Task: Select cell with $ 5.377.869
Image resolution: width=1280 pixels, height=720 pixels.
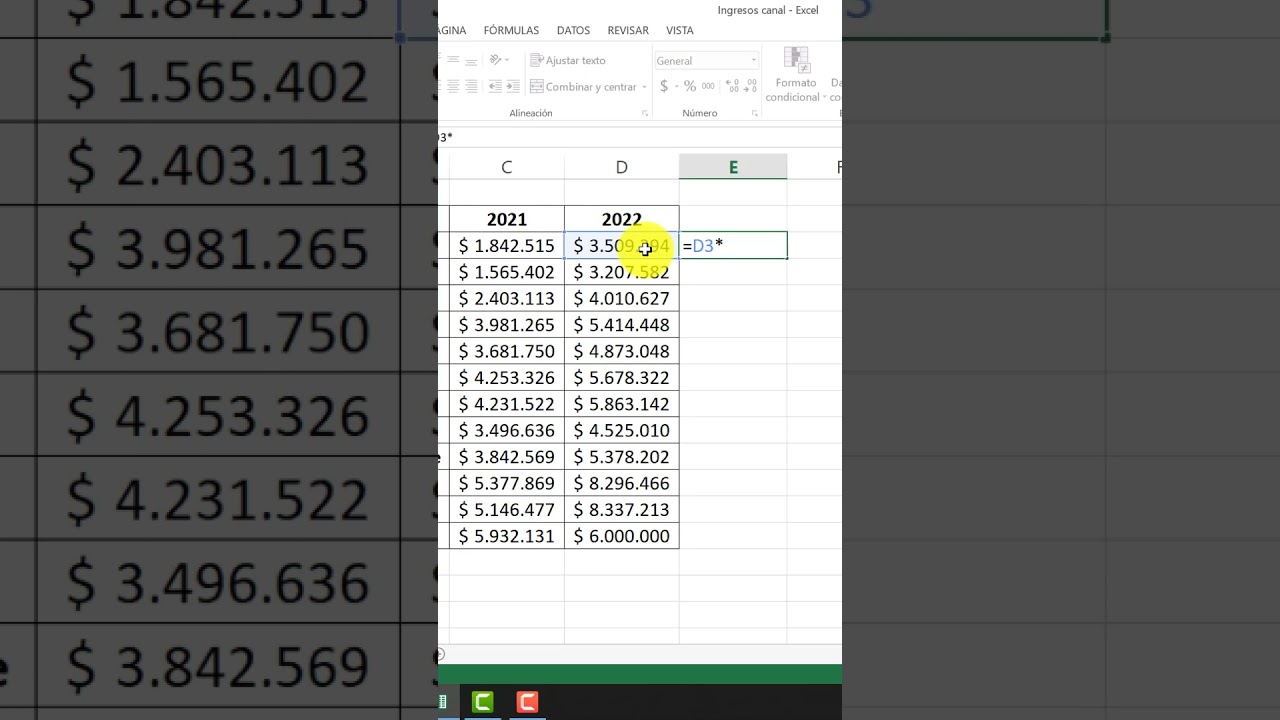Action: [x=507, y=483]
